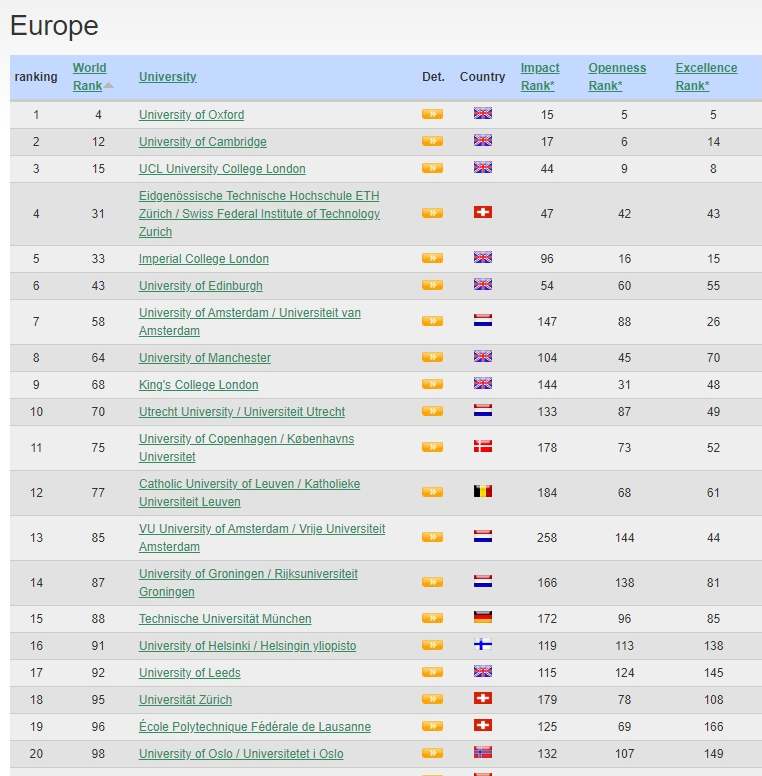Image resolution: width=762 pixels, height=776 pixels.
Task: Open details icon for University of Cambridge
Action: (432, 142)
